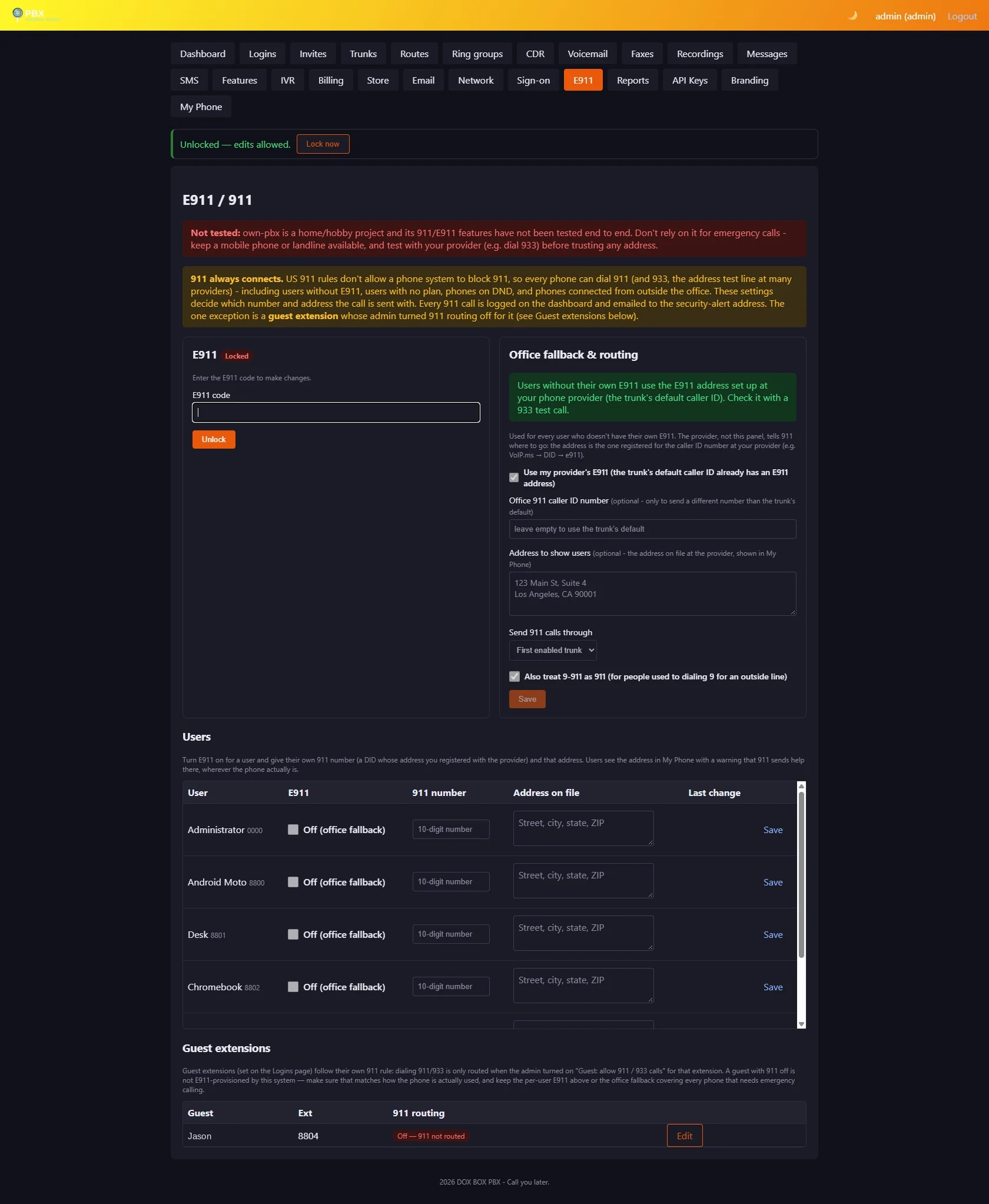Enable E911 for Chromebook 8802
The image size is (989, 1204).
293,987
